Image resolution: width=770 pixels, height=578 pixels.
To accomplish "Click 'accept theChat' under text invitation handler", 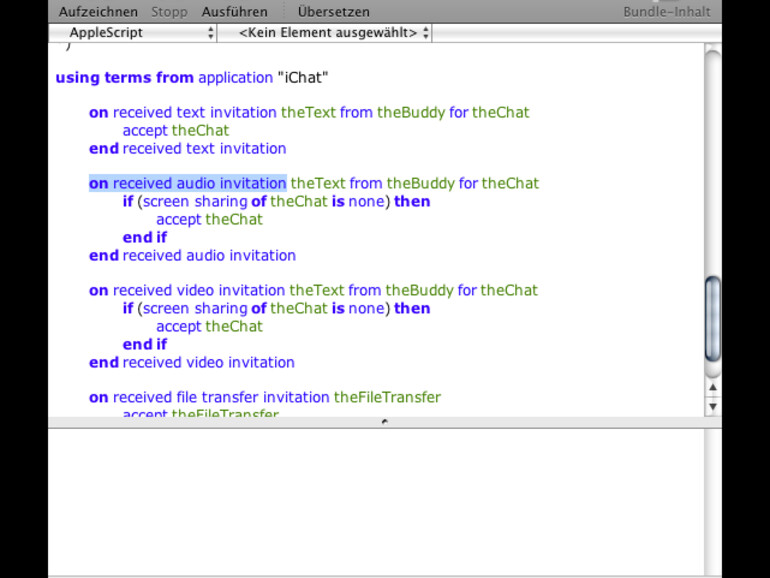I will coord(176,131).
